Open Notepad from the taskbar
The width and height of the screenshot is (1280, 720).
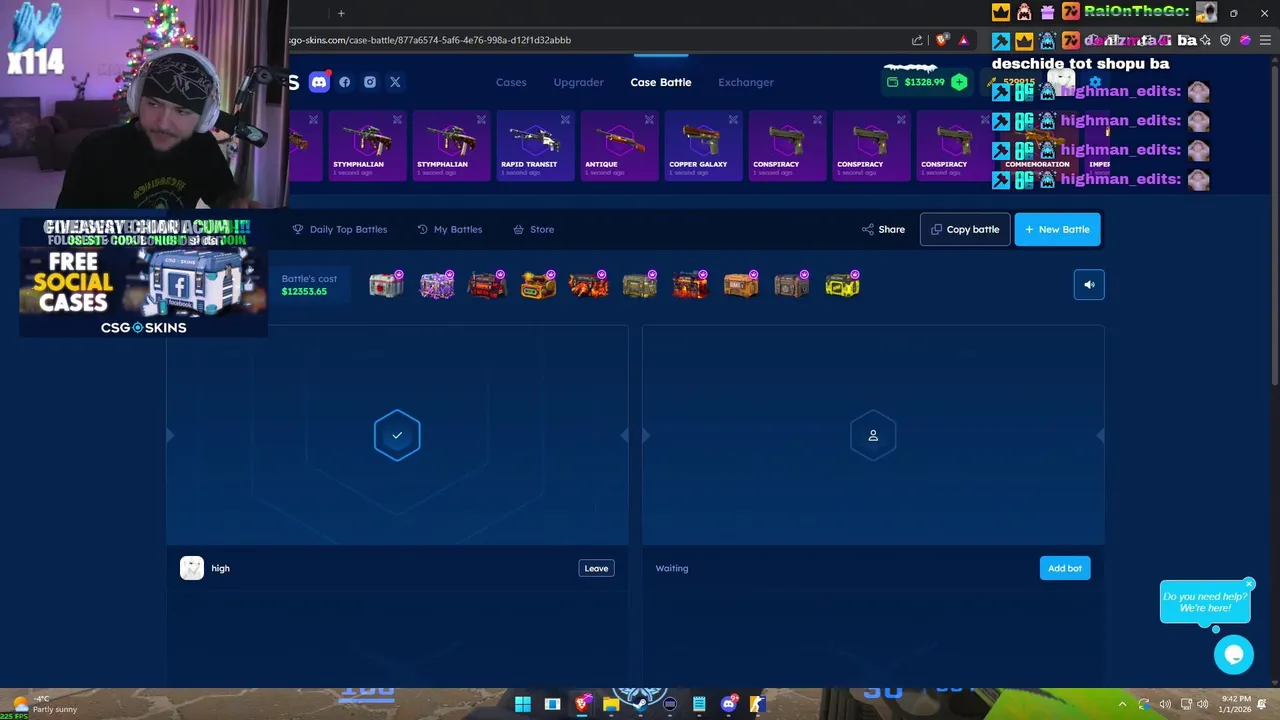pos(699,704)
